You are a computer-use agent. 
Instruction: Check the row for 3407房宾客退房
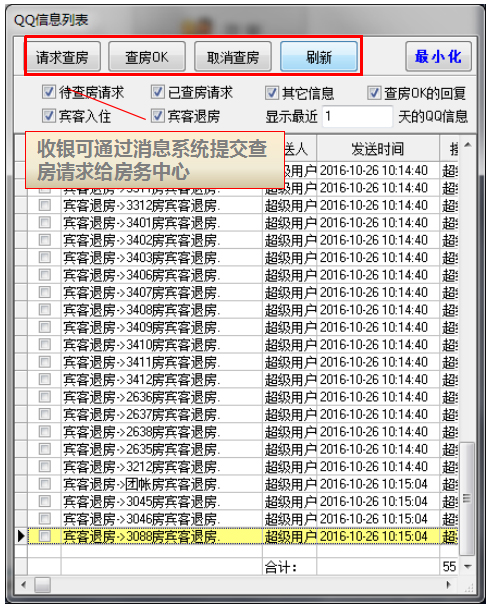point(45,292)
